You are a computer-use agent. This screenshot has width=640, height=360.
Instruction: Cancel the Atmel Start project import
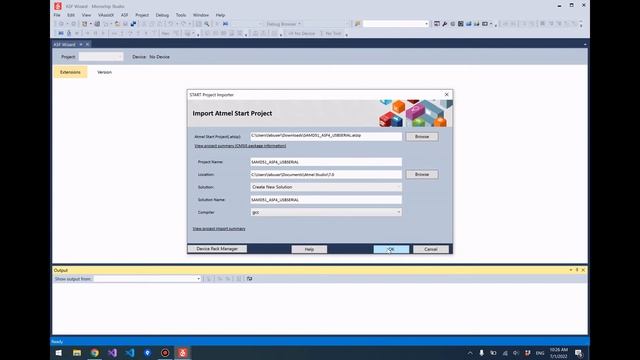(x=431, y=249)
